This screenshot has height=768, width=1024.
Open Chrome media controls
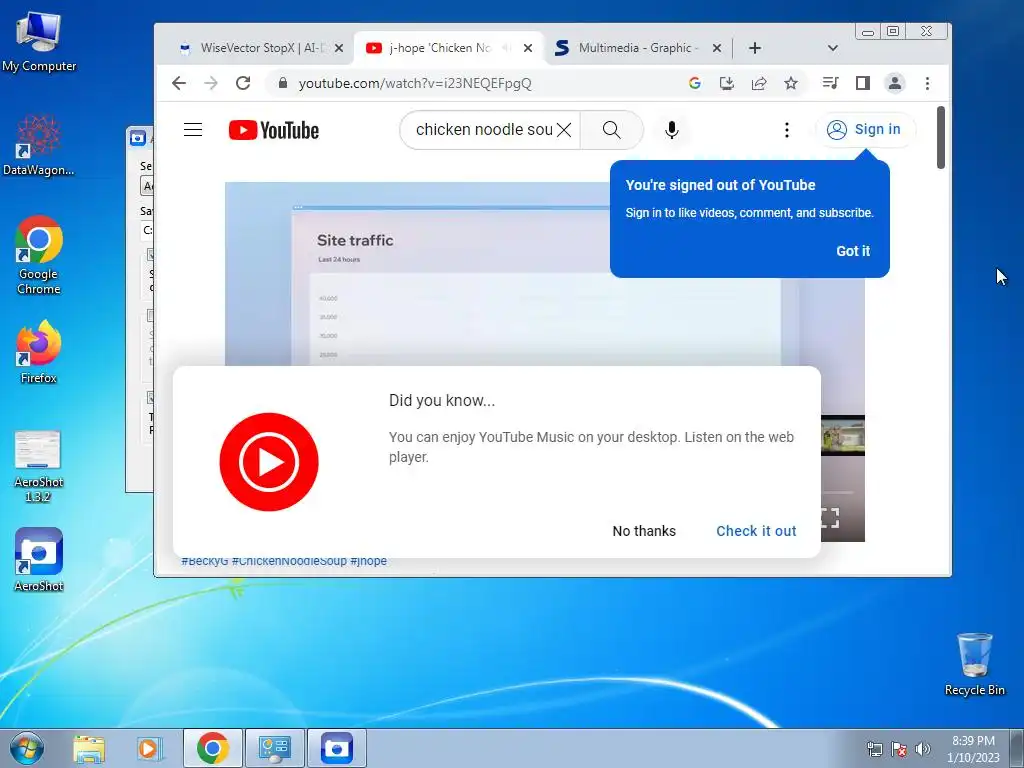point(831,83)
